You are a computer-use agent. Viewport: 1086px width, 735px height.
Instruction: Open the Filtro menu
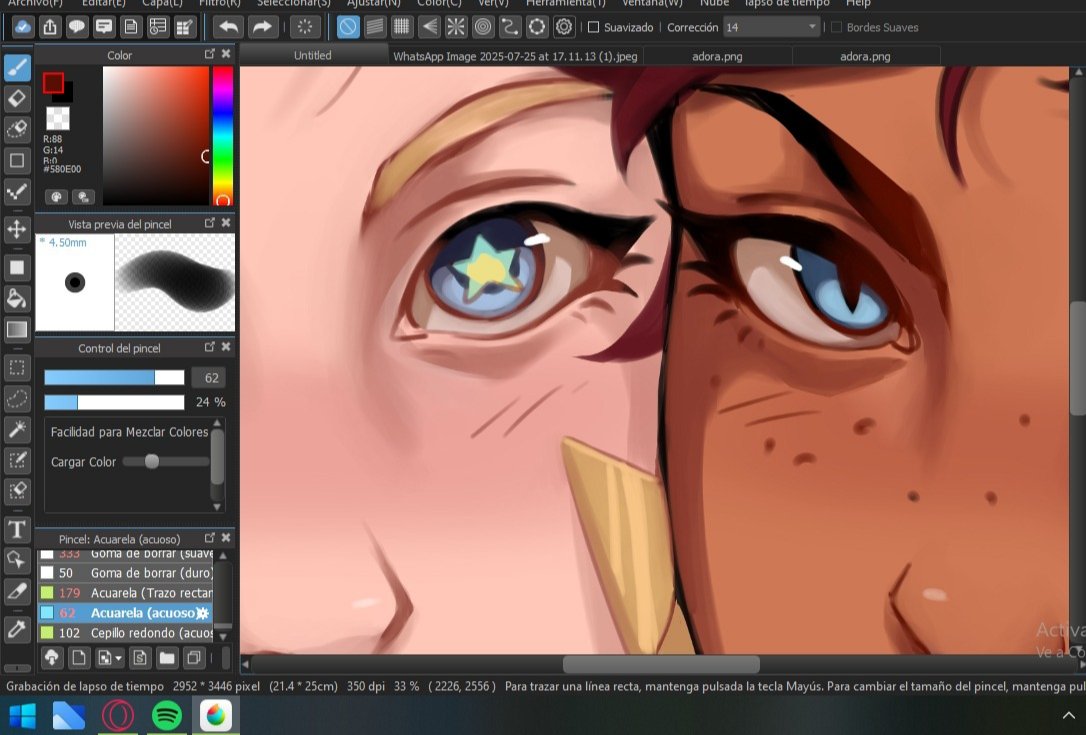coord(220,3)
